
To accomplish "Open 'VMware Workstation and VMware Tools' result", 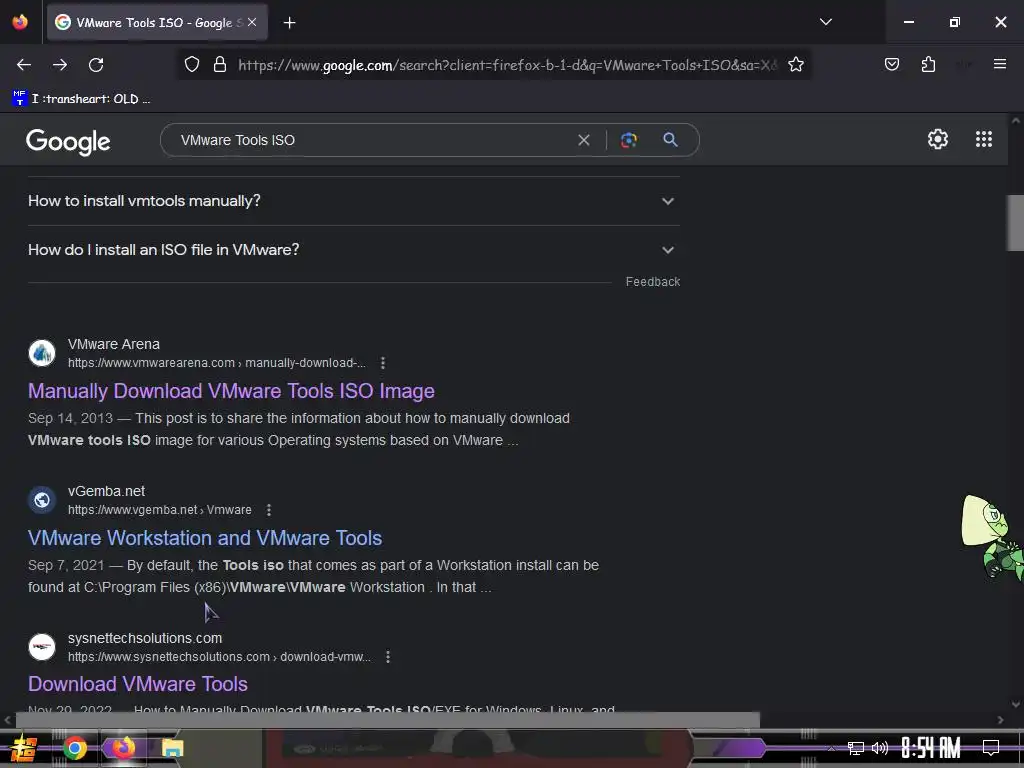I will (205, 537).
